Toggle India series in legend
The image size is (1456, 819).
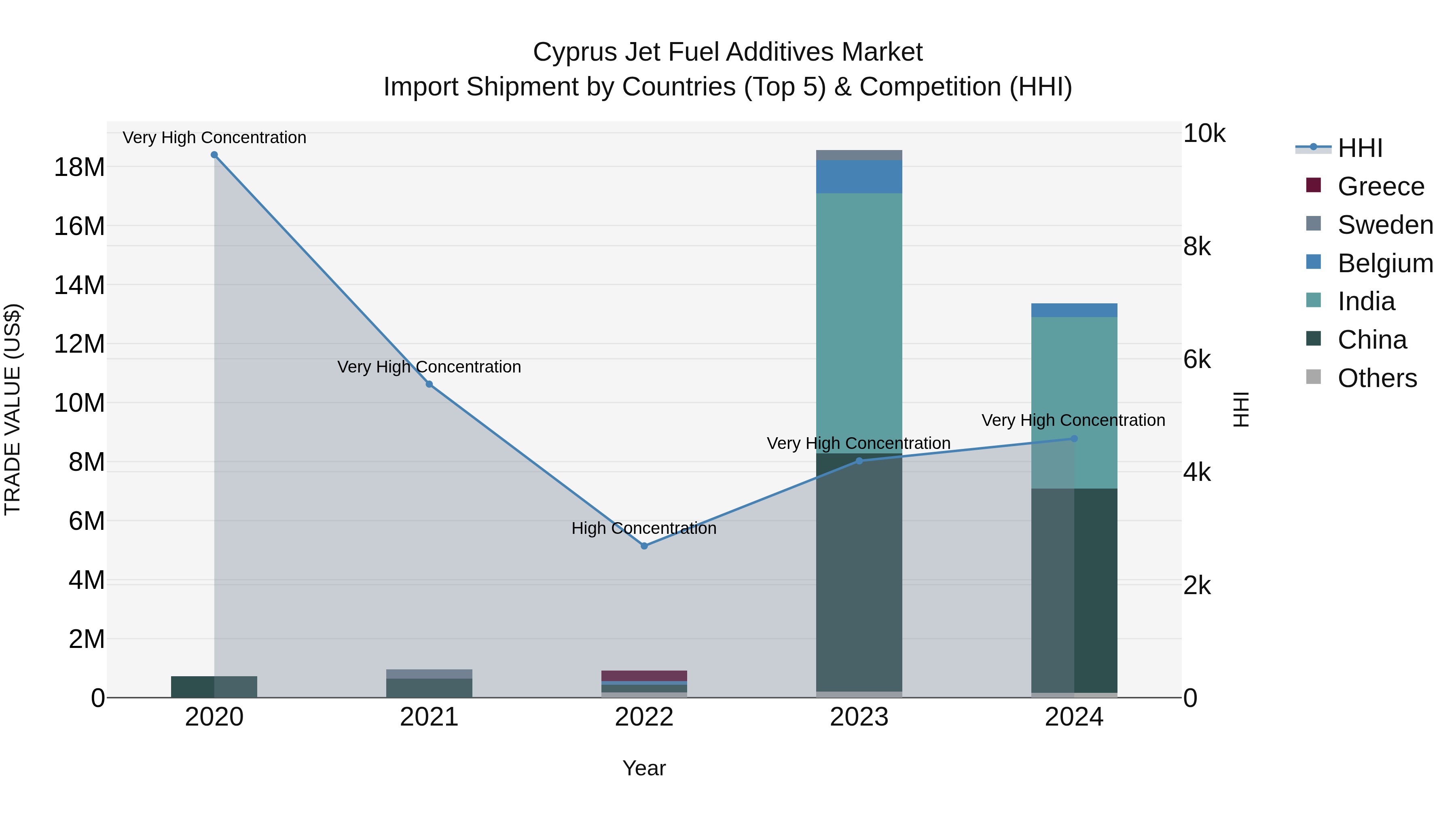tap(1351, 301)
